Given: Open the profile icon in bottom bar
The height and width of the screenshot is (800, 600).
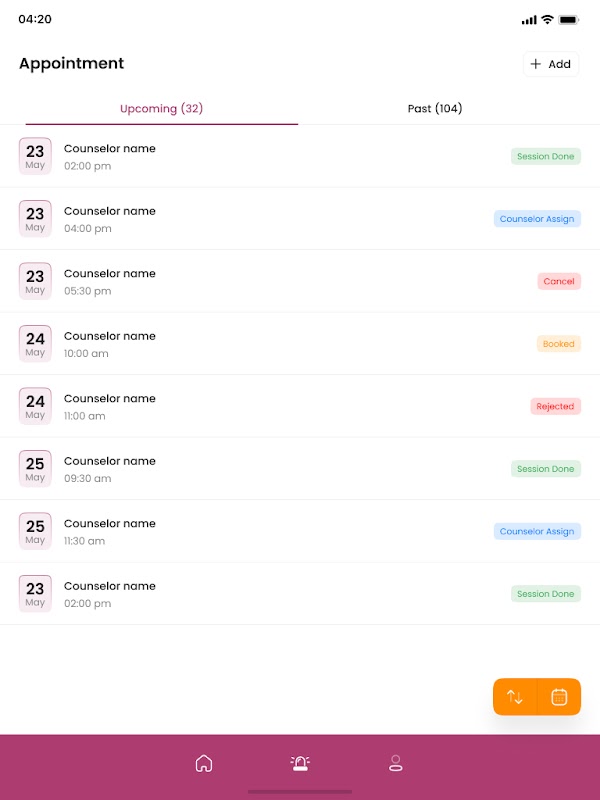Looking at the screenshot, I should click(x=395, y=764).
